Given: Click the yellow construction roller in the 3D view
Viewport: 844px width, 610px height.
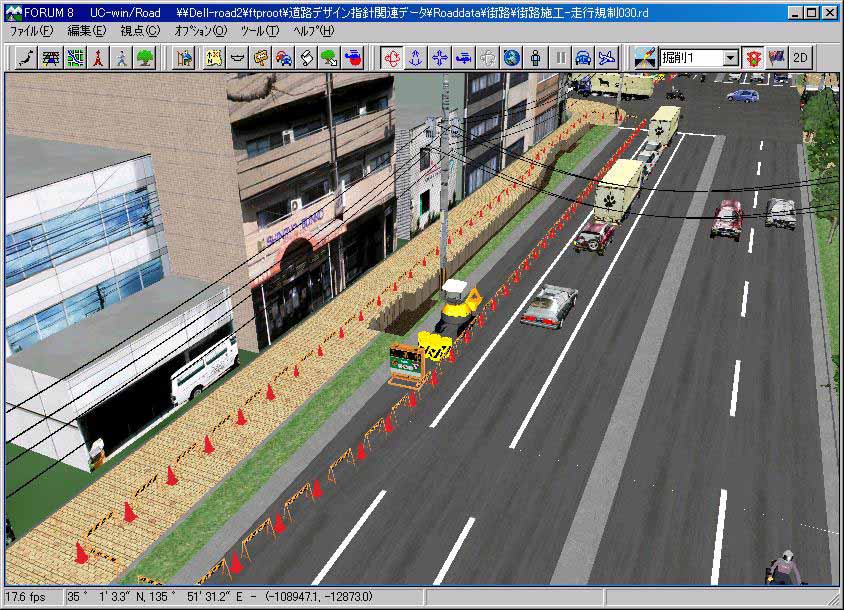Looking at the screenshot, I should (x=458, y=305).
